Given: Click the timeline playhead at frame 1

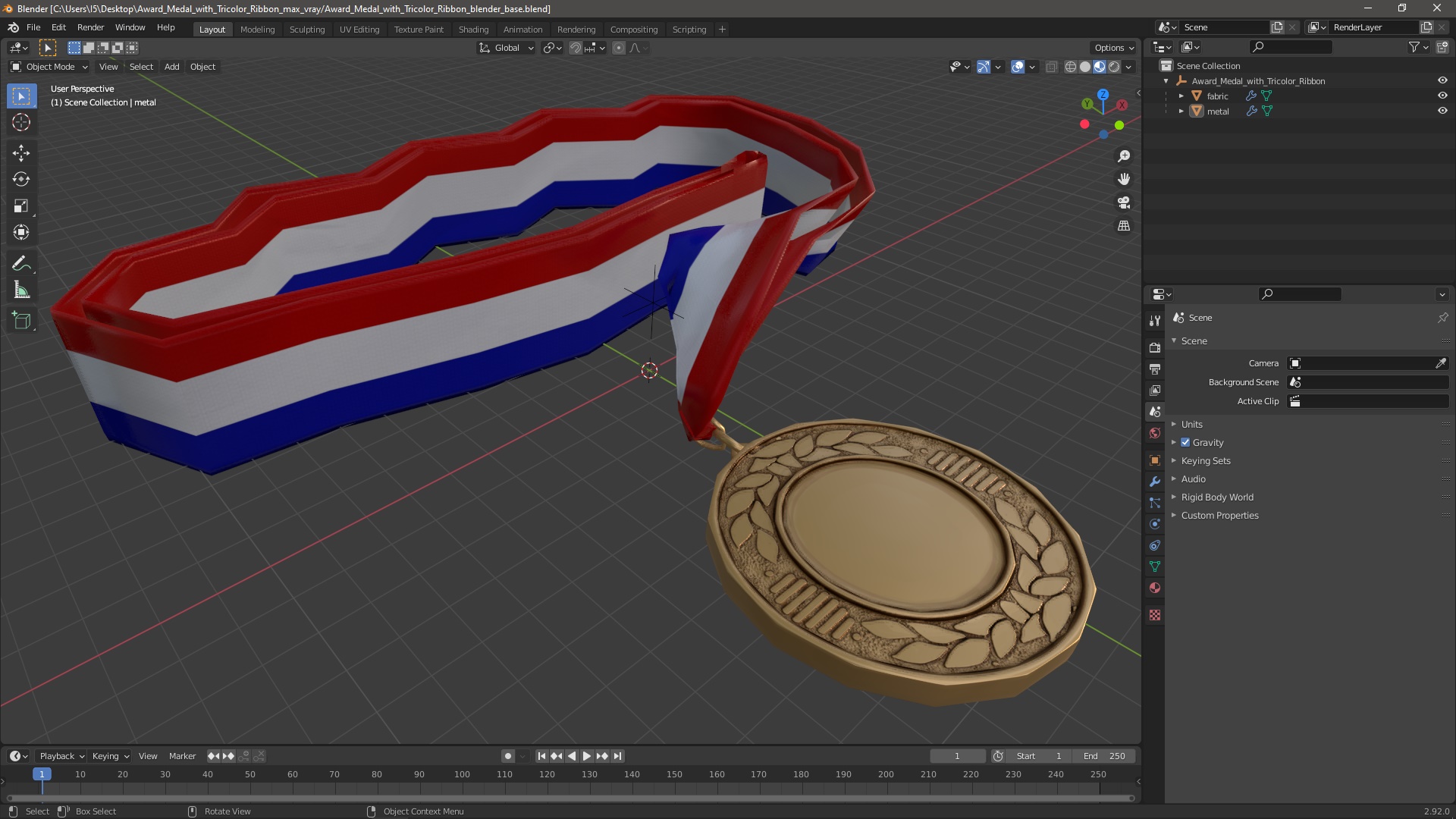Looking at the screenshot, I should point(42,774).
